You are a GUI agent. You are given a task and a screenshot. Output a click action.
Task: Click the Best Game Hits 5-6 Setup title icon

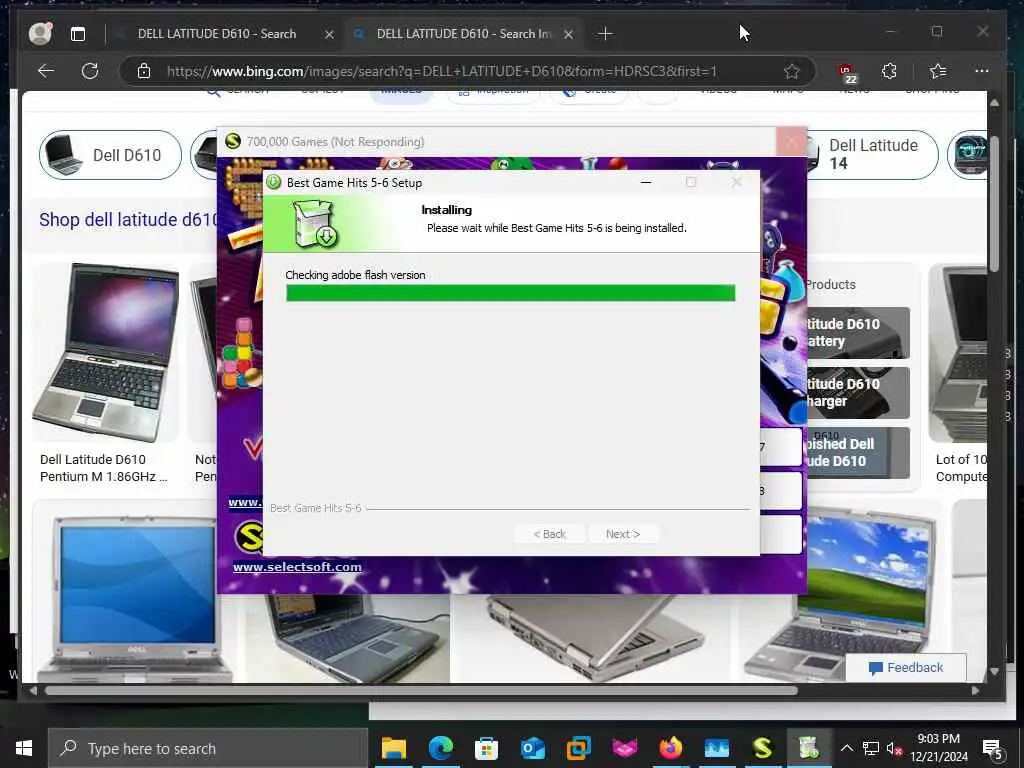point(273,182)
